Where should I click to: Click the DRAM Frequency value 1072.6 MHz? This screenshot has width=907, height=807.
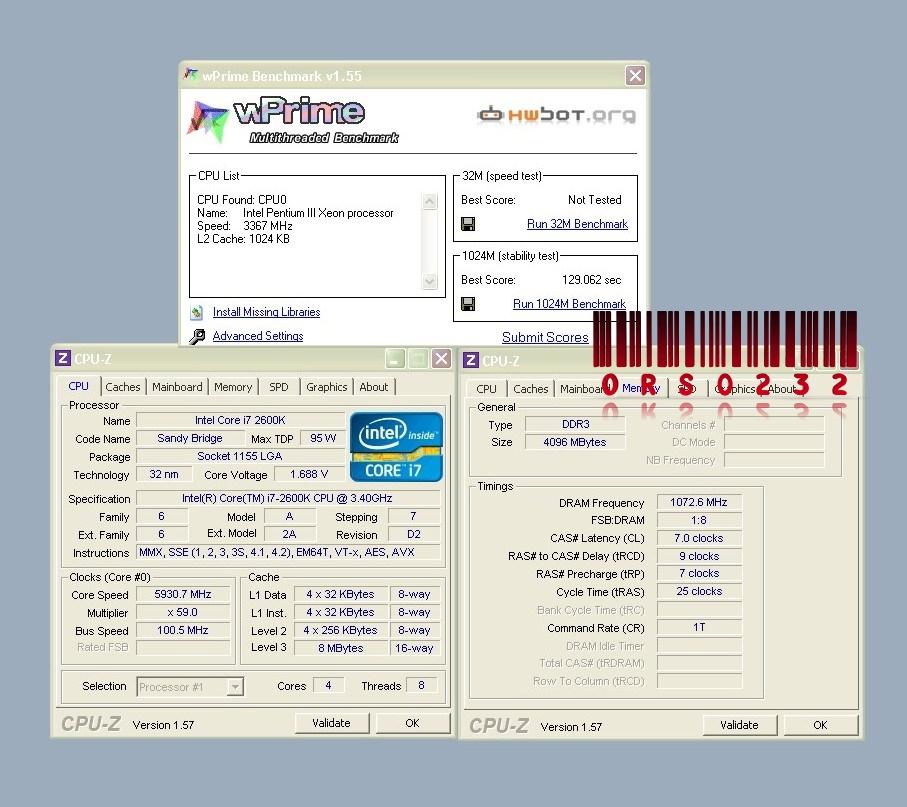pyautogui.click(x=699, y=502)
